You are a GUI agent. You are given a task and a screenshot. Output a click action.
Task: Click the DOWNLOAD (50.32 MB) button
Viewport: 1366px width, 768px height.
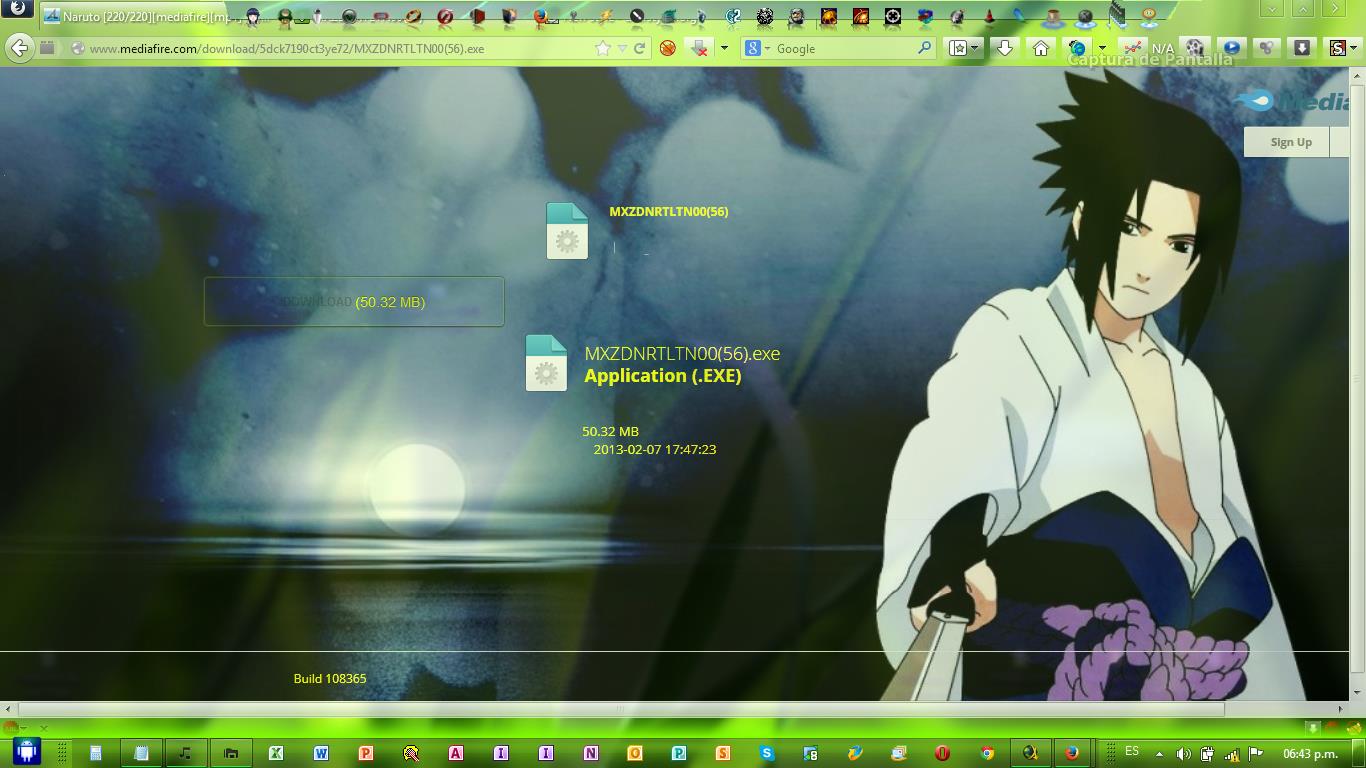354,301
